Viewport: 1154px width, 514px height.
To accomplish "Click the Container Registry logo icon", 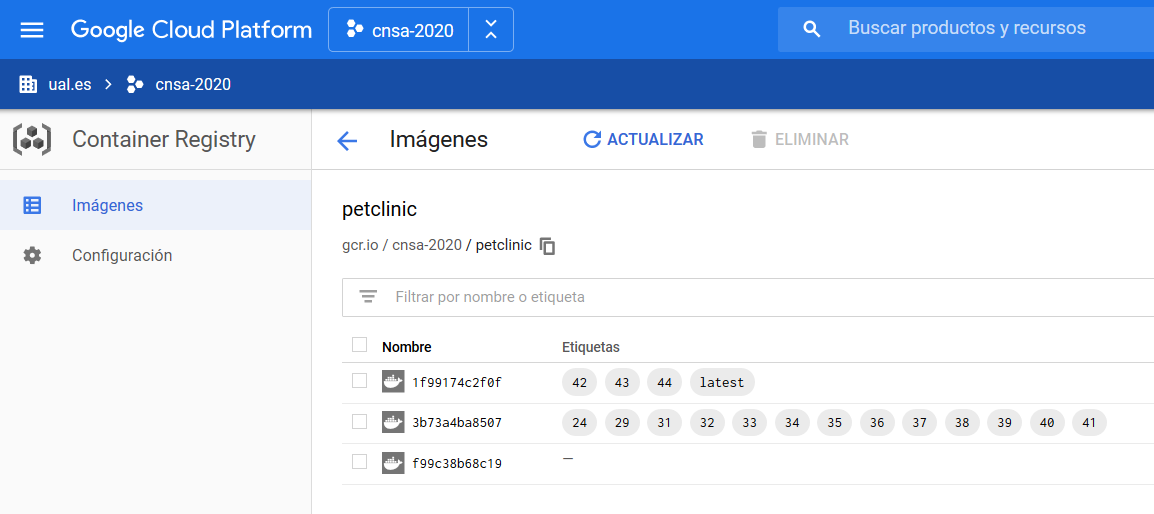I will click(32, 139).
